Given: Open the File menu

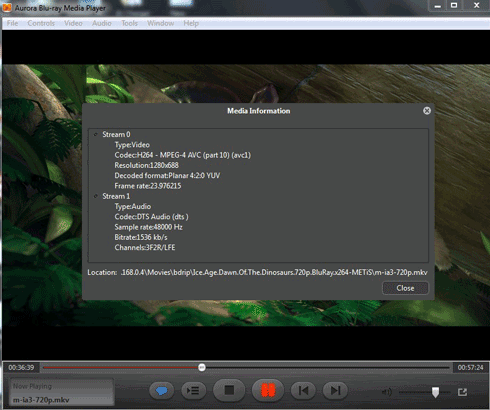Looking at the screenshot, I should point(12,23).
